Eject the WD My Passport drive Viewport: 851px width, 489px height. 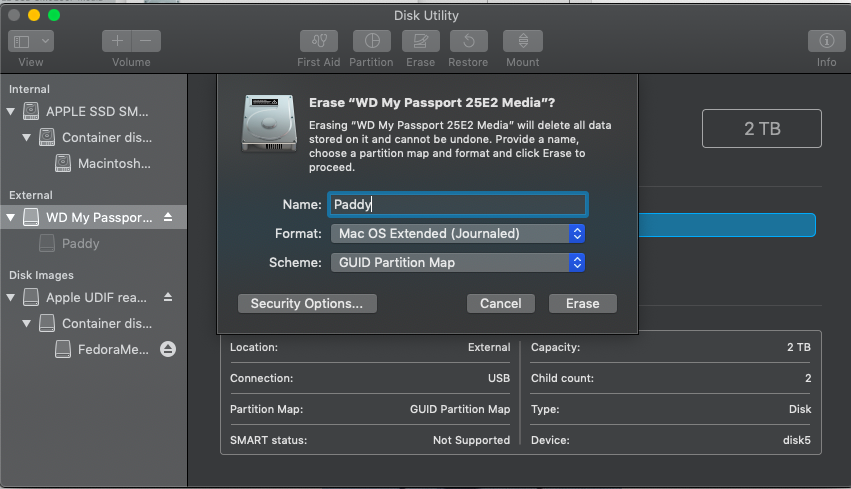[x=168, y=217]
